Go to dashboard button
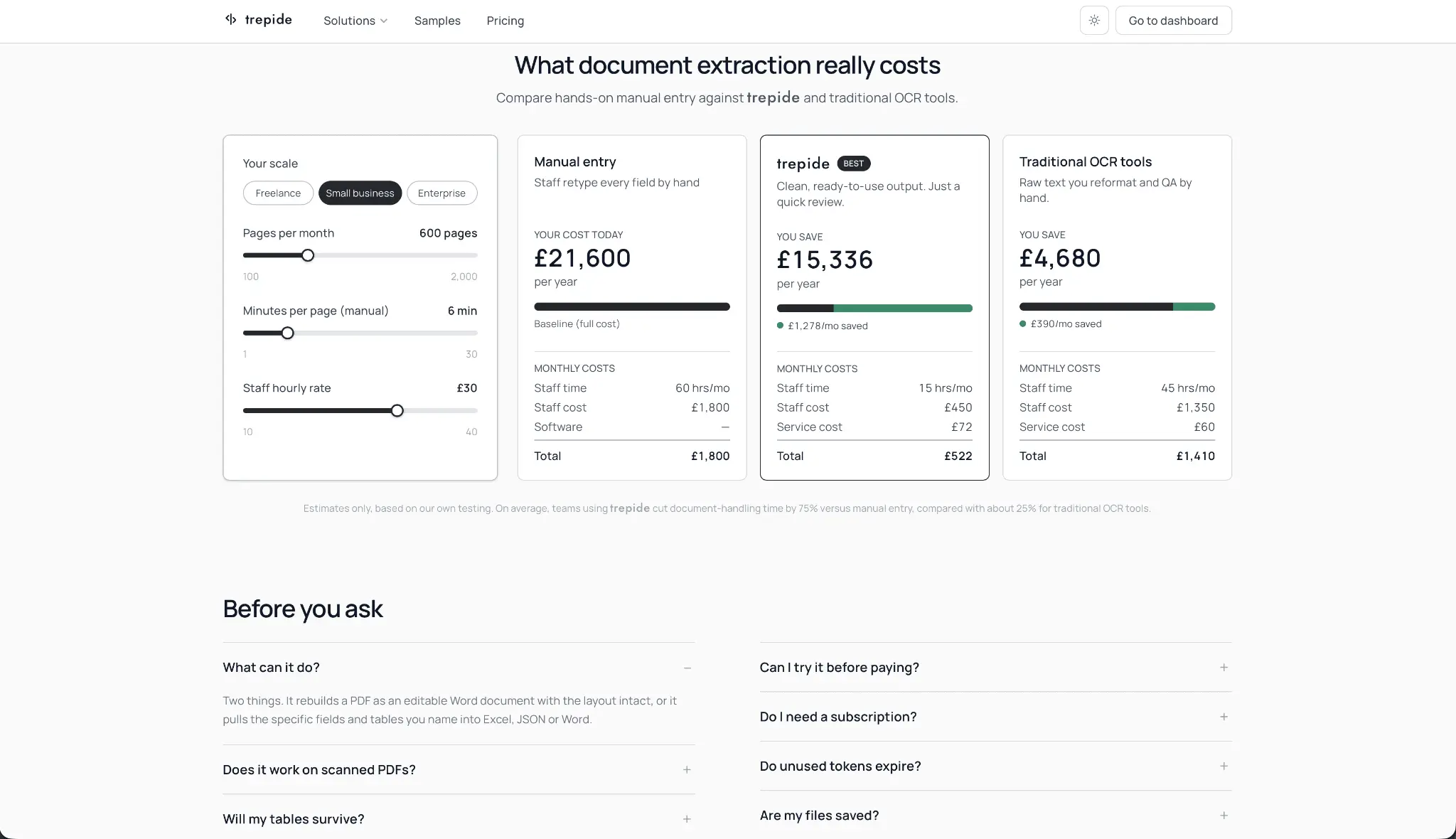Viewport: 1456px width, 839px height. tap(1173, 21)
